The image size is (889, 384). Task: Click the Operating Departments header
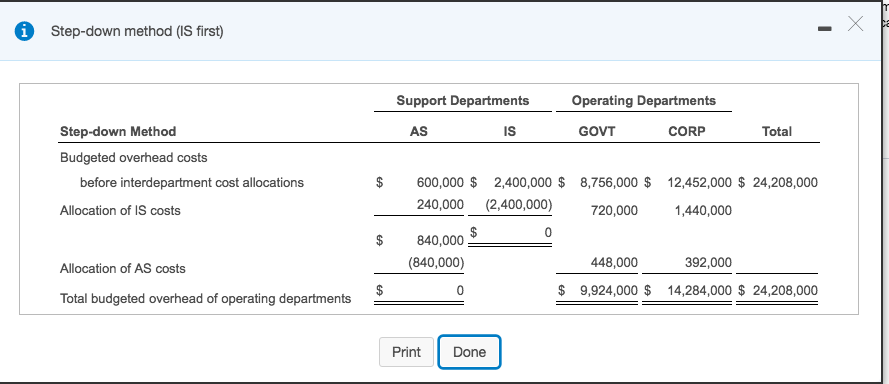coord(644,101)
